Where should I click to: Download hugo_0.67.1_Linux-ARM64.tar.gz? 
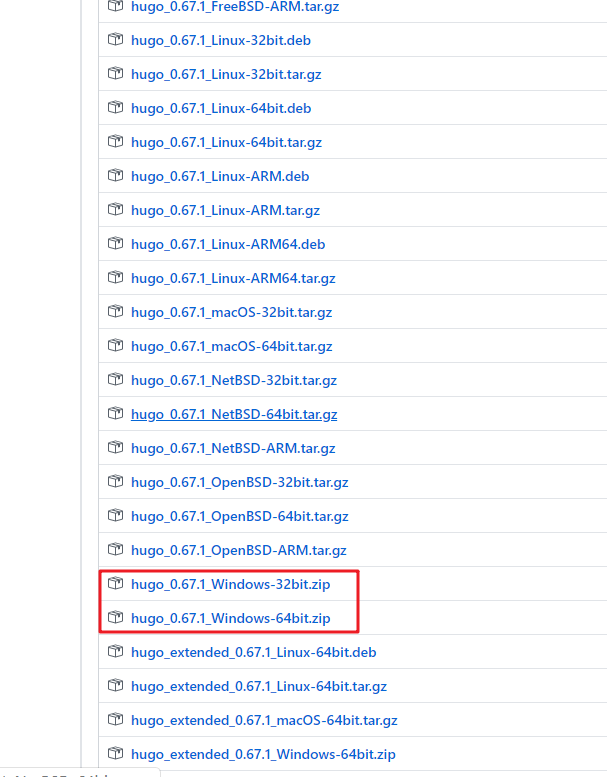[233, 278]
